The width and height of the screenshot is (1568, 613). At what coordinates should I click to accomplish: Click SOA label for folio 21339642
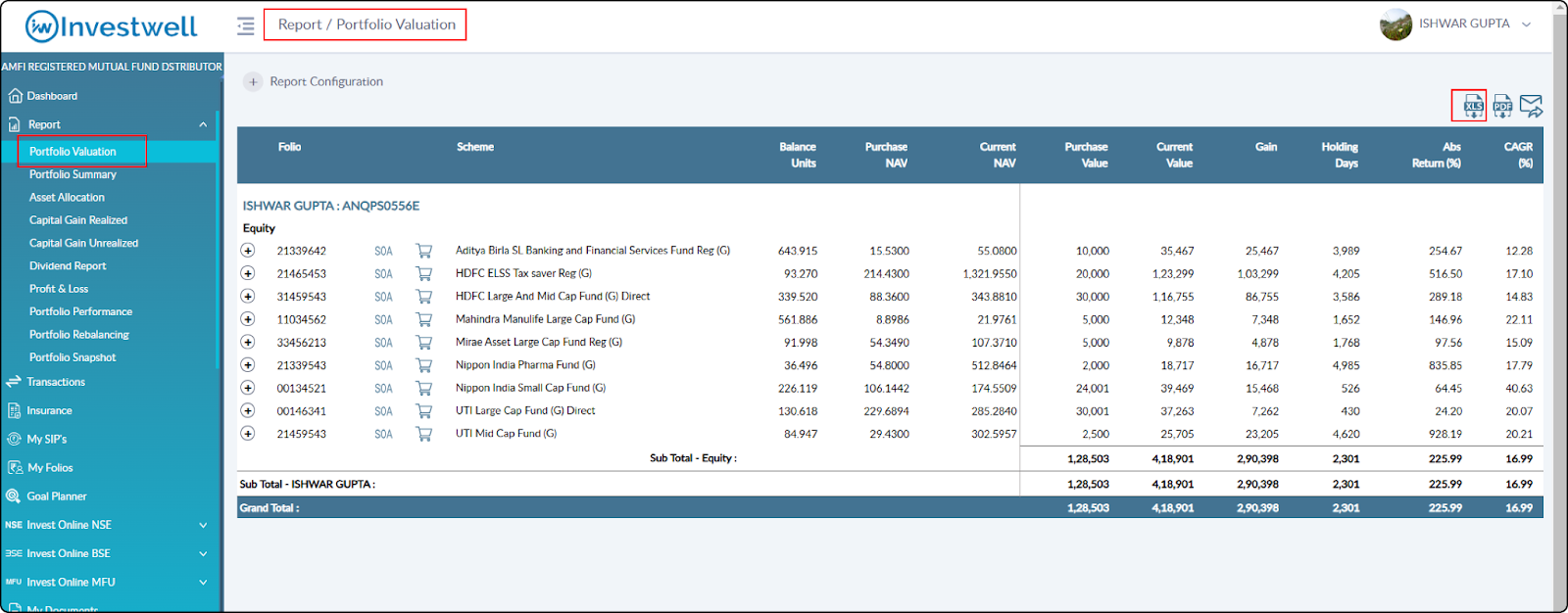[x=383, y=252]
